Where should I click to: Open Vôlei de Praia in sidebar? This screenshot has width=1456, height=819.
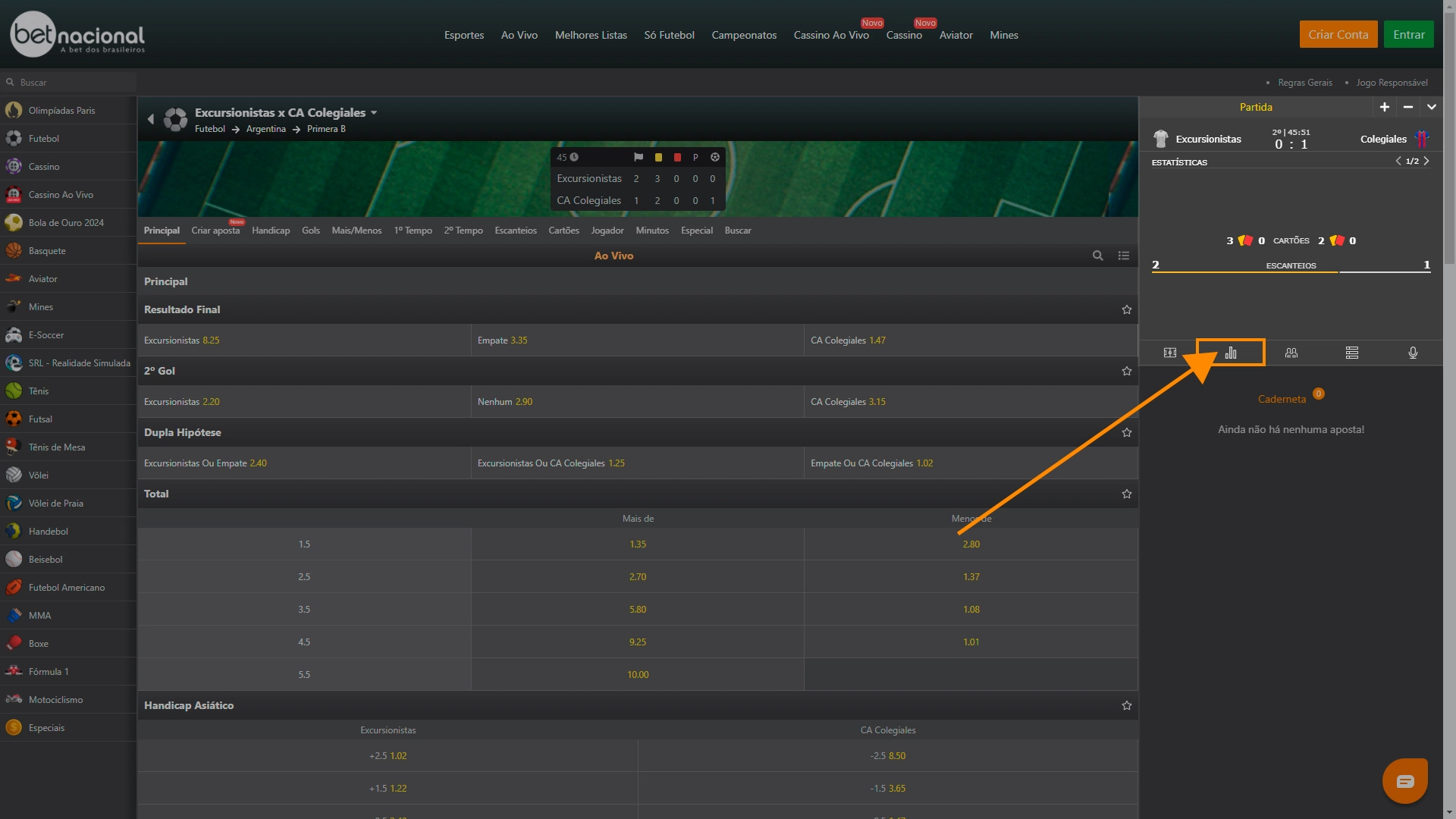(x=68, y=503)
